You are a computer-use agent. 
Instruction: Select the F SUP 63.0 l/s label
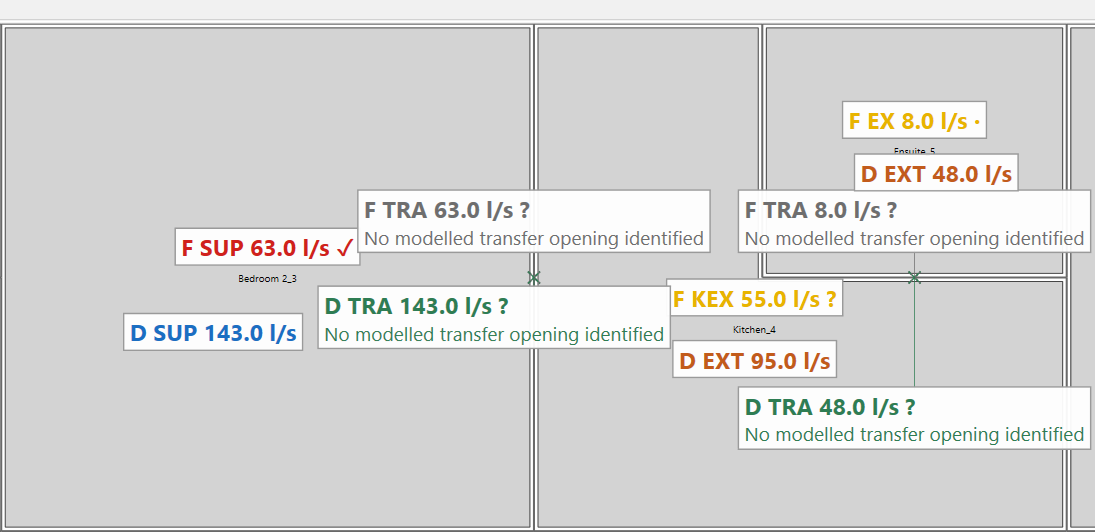click(x=267, y=247)
